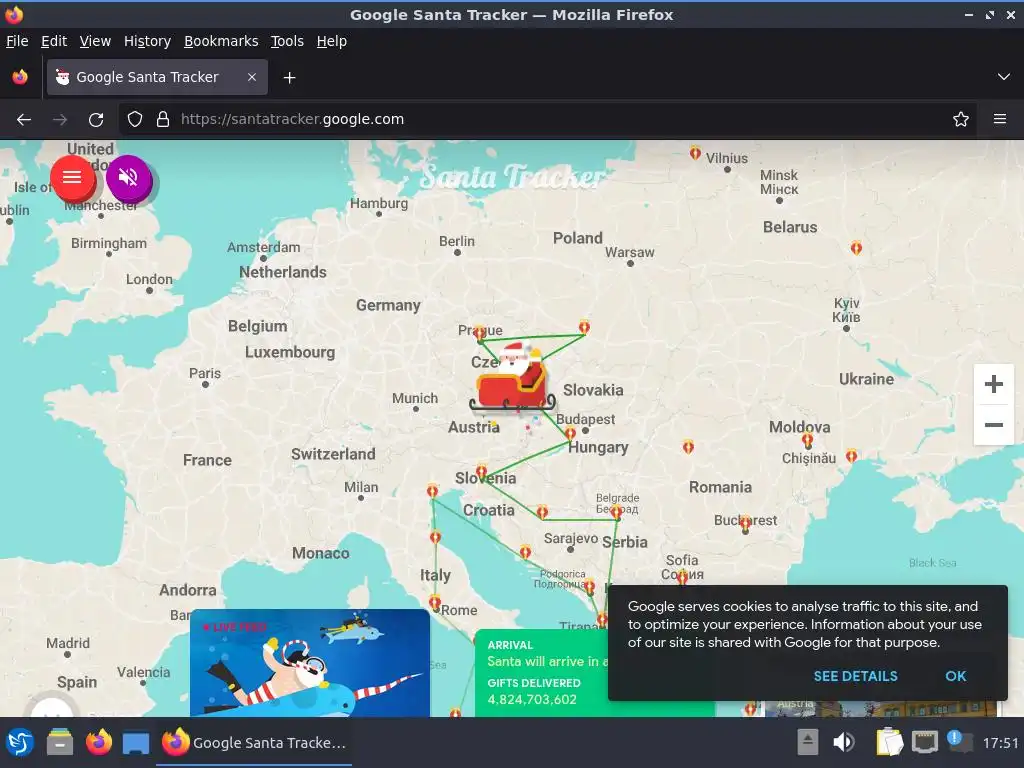Select the gift pin at Belgrade
The height and width of the screenshot is (768, 1024).
pyautogui.click(x=616, y=513)
